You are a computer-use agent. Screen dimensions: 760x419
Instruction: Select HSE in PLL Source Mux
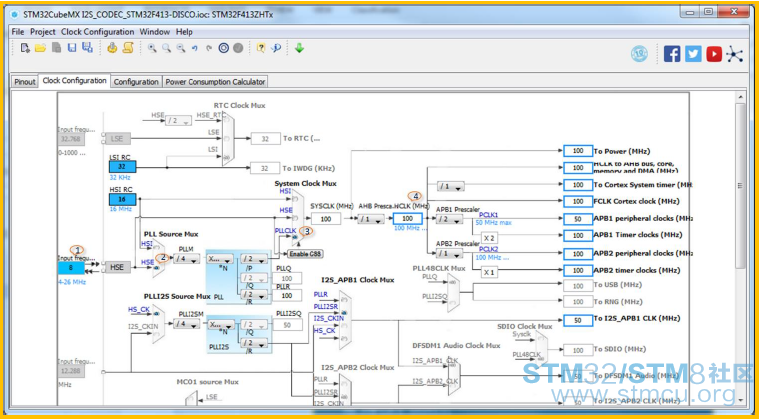coord(157,267)
